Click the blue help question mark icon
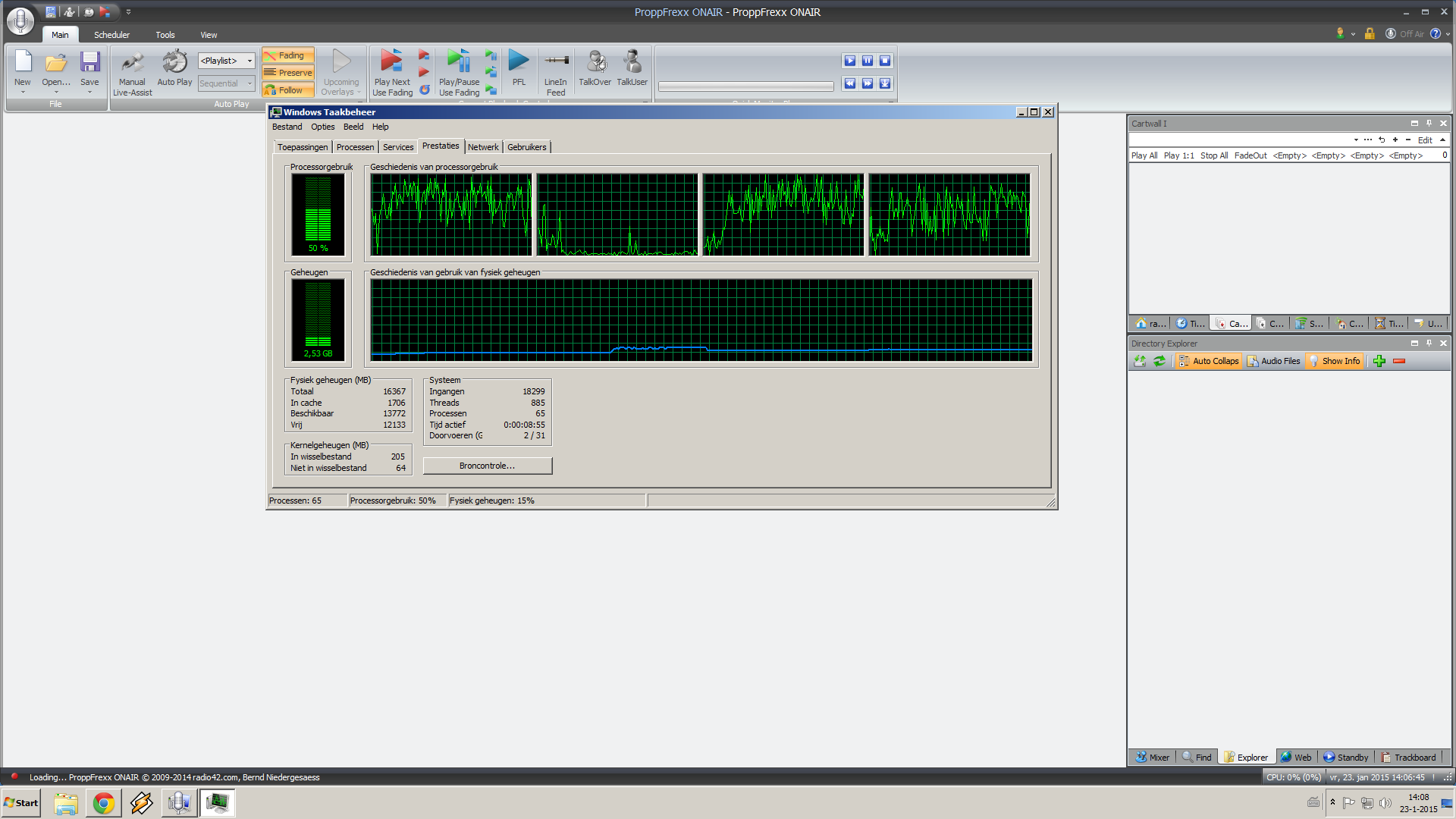Image resolution: width=1456 pixels, height=819 pixels. point(1436,33)
